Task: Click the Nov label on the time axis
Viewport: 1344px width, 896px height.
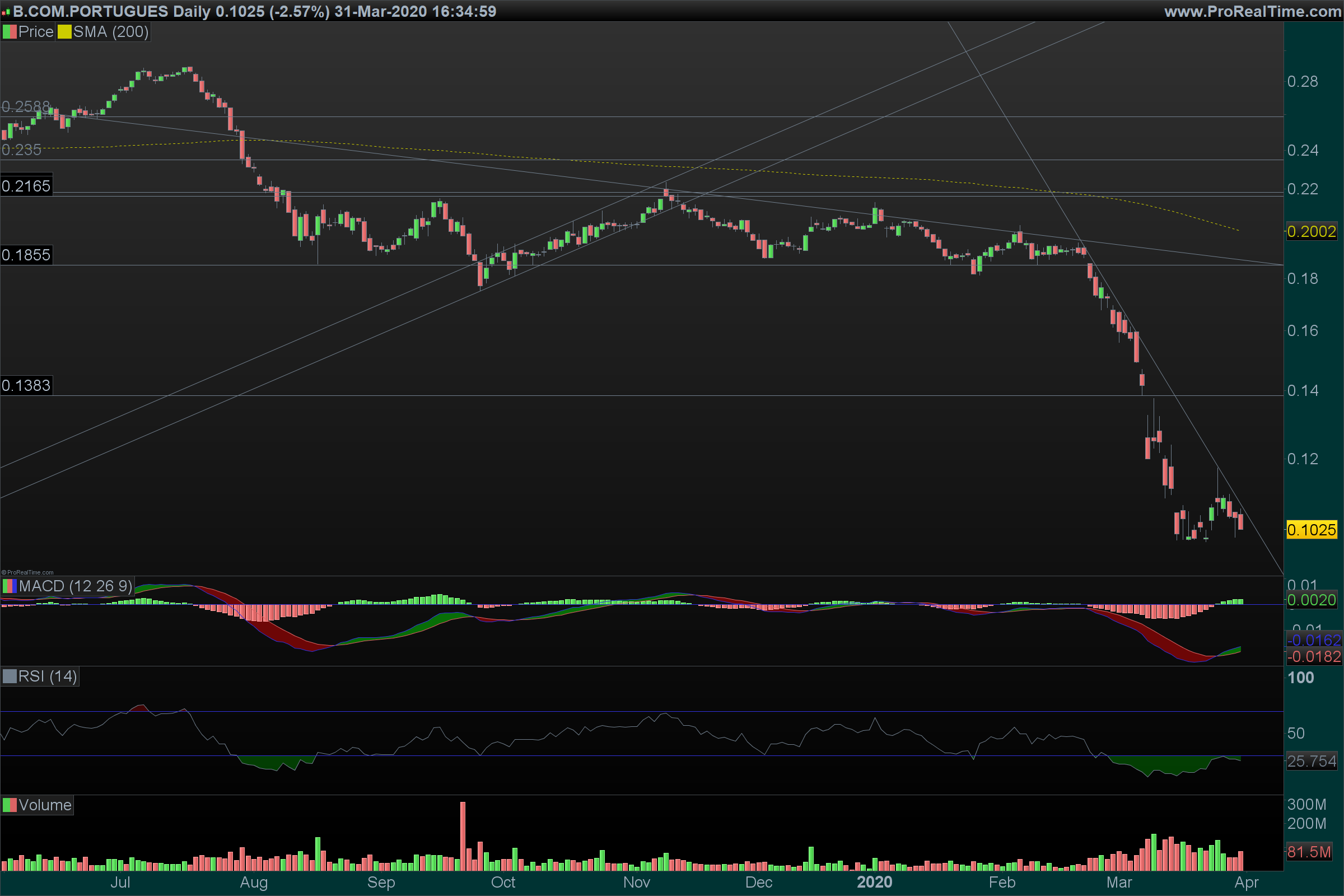Action: point(637,883)
